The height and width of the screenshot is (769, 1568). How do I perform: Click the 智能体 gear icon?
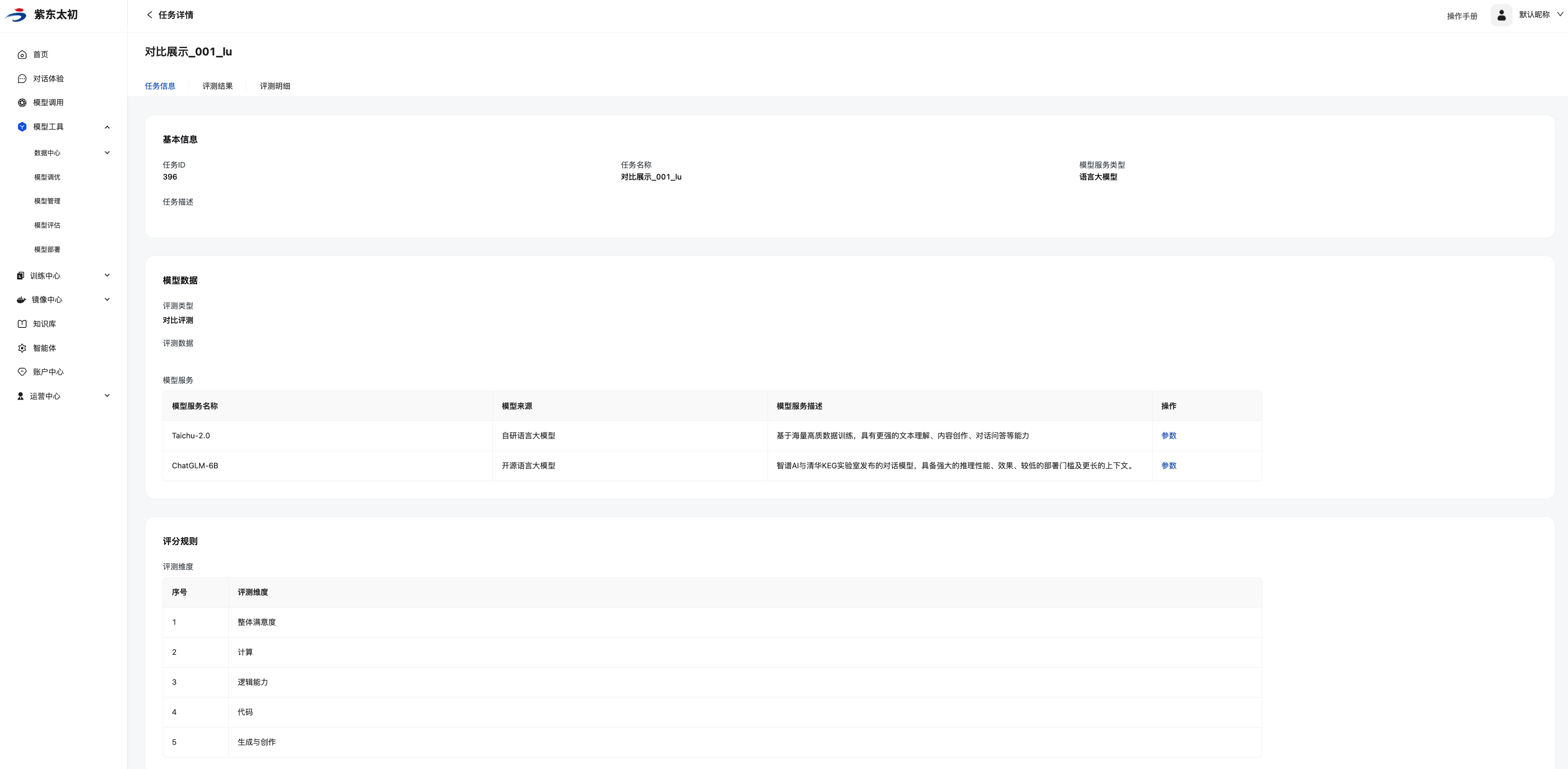pos(22,348)
